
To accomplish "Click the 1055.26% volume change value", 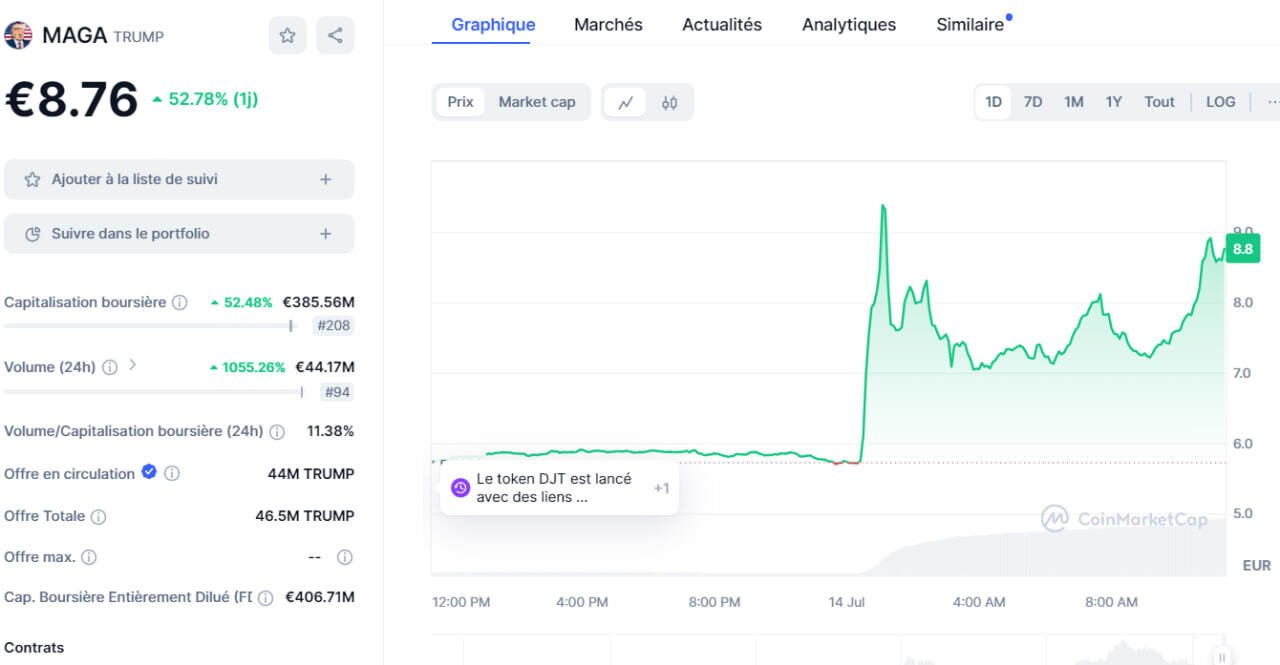I will pos(247,367).
